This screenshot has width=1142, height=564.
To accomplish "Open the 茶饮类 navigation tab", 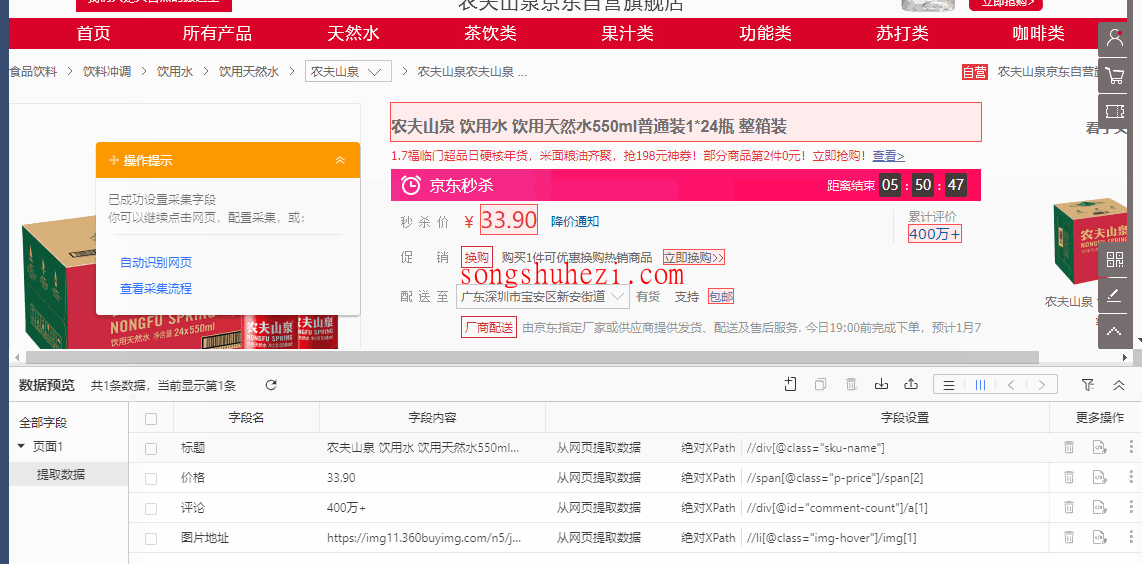I will point(490,34).
